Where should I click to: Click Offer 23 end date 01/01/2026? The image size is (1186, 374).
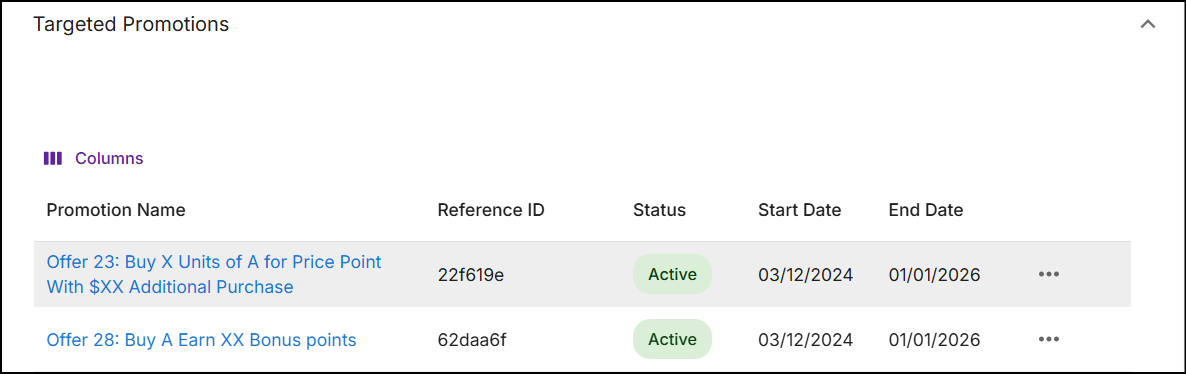click(x=935, y=275)
